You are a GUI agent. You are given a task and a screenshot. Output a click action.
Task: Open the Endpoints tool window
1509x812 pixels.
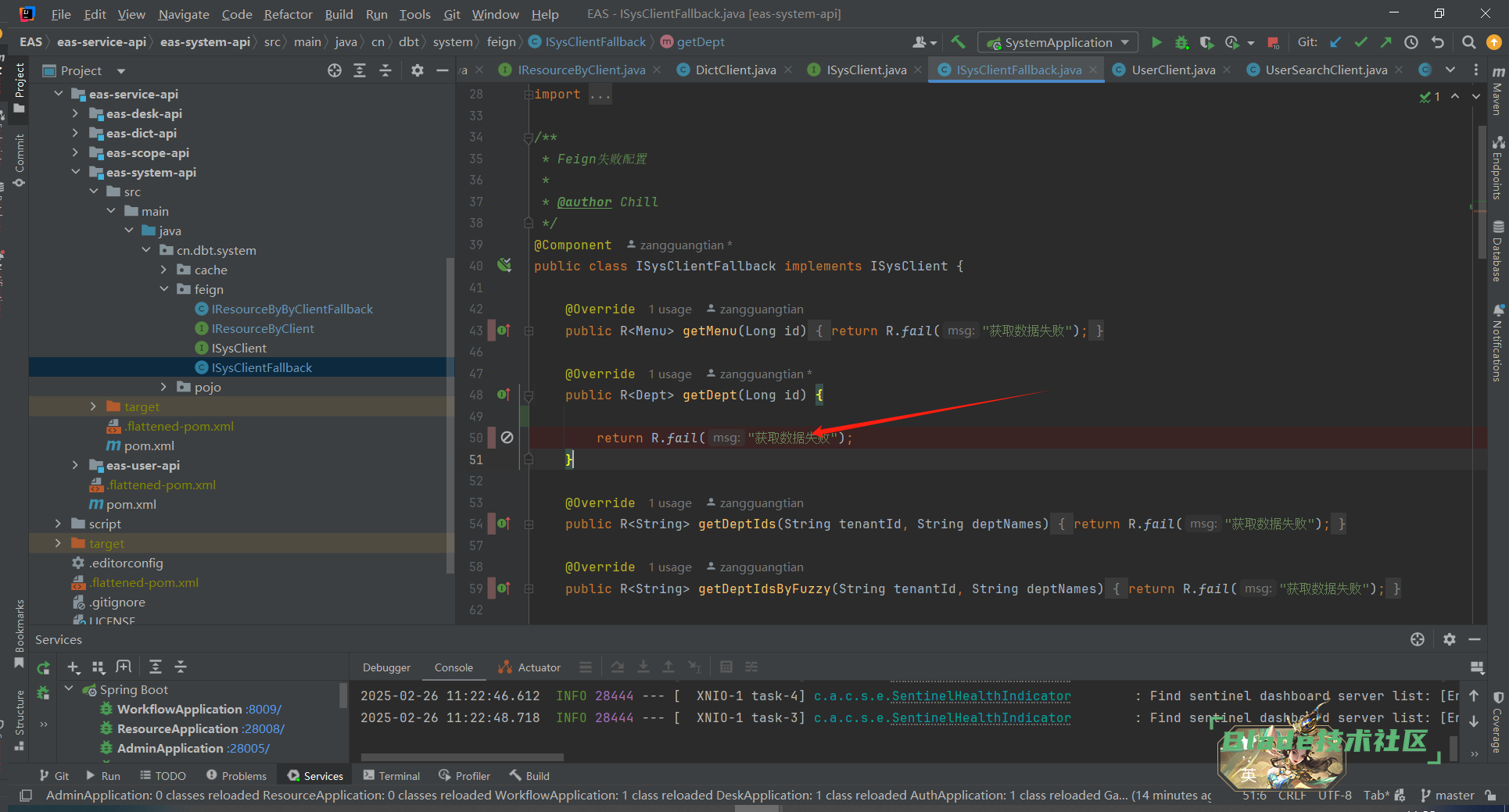tap(1497, 167)
